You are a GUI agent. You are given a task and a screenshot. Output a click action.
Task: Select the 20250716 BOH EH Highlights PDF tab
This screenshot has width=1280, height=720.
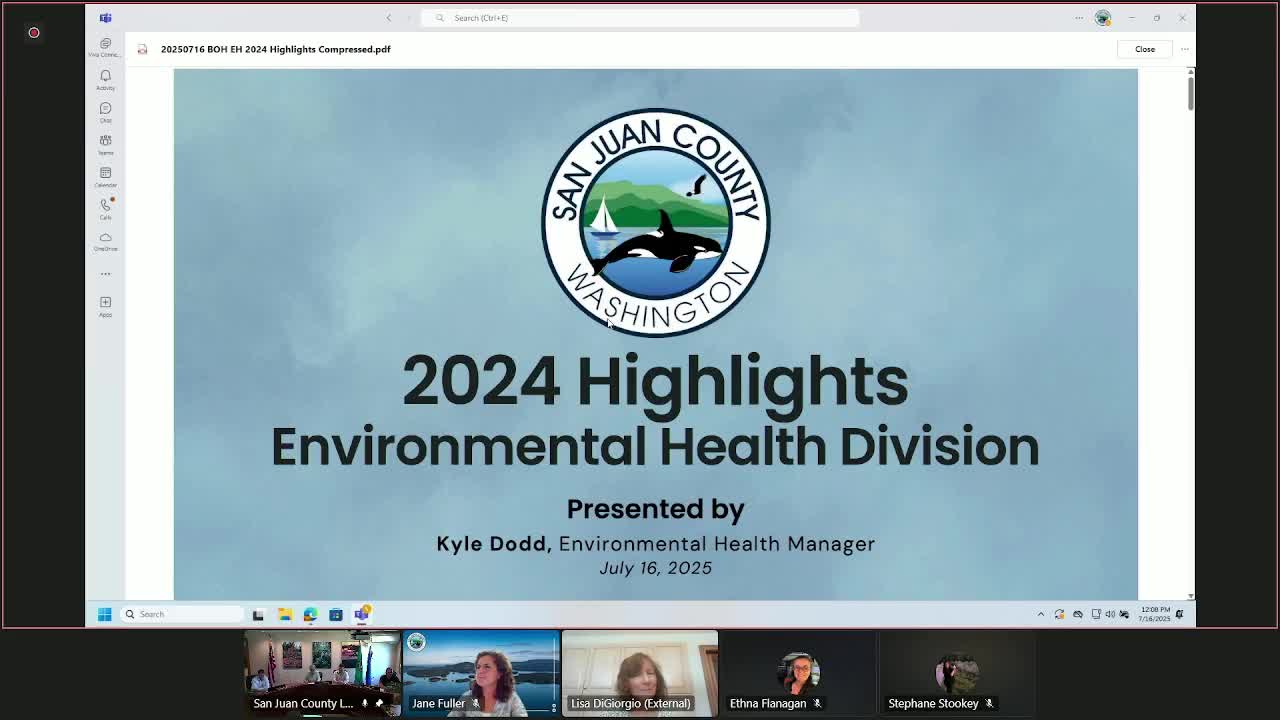point(276,48)
